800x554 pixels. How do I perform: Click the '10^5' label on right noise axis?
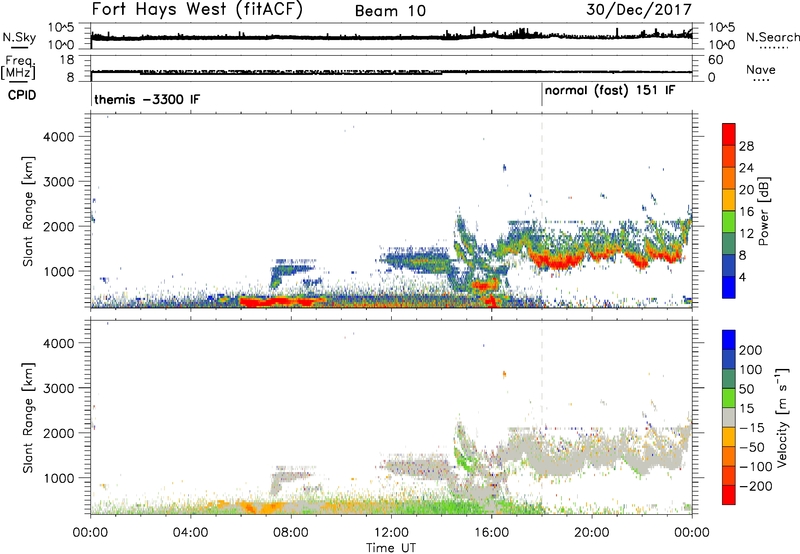722,28
